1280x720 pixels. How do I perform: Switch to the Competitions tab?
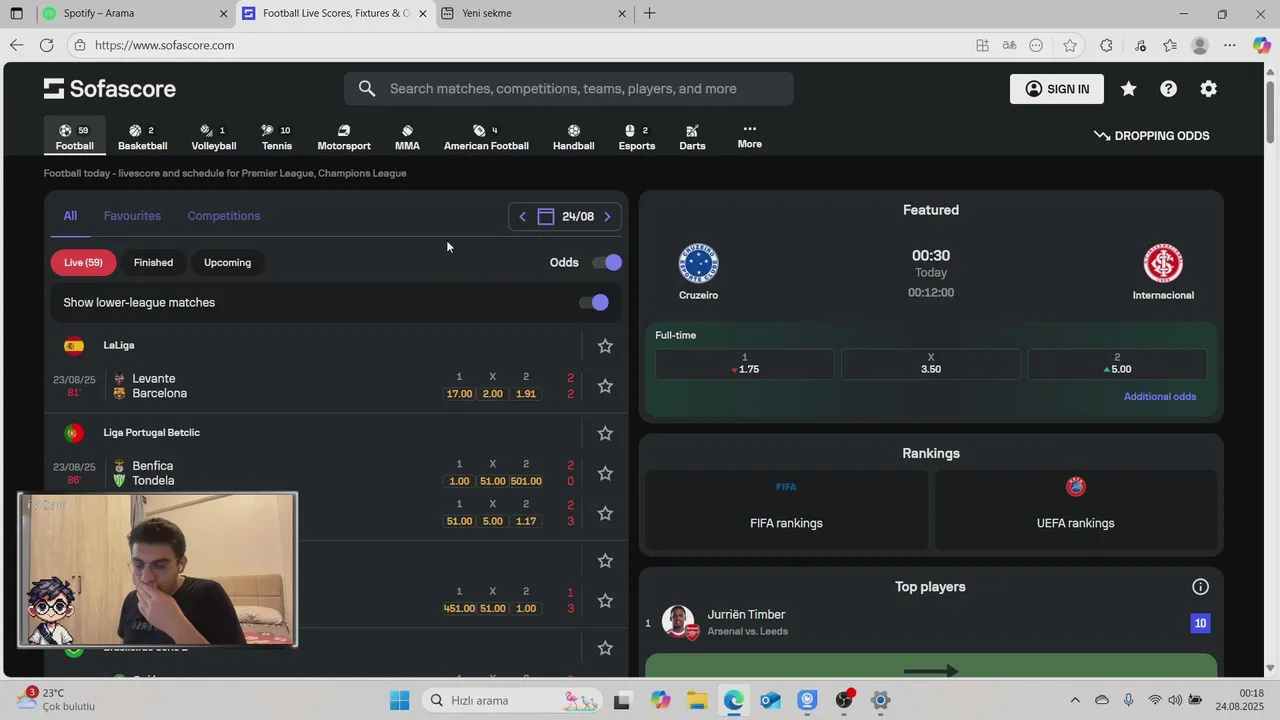pos(224,216)
